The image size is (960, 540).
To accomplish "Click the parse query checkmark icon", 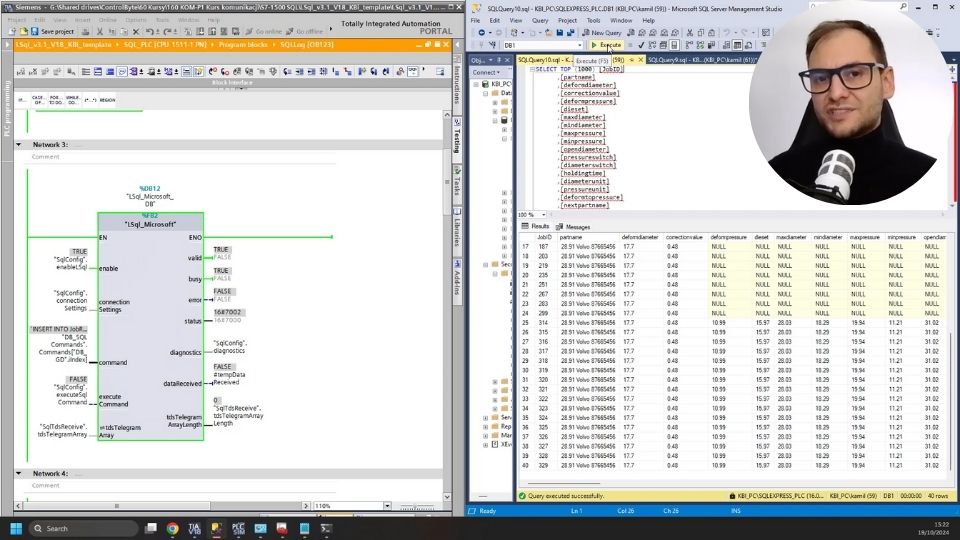I will (x=640, y=45).
